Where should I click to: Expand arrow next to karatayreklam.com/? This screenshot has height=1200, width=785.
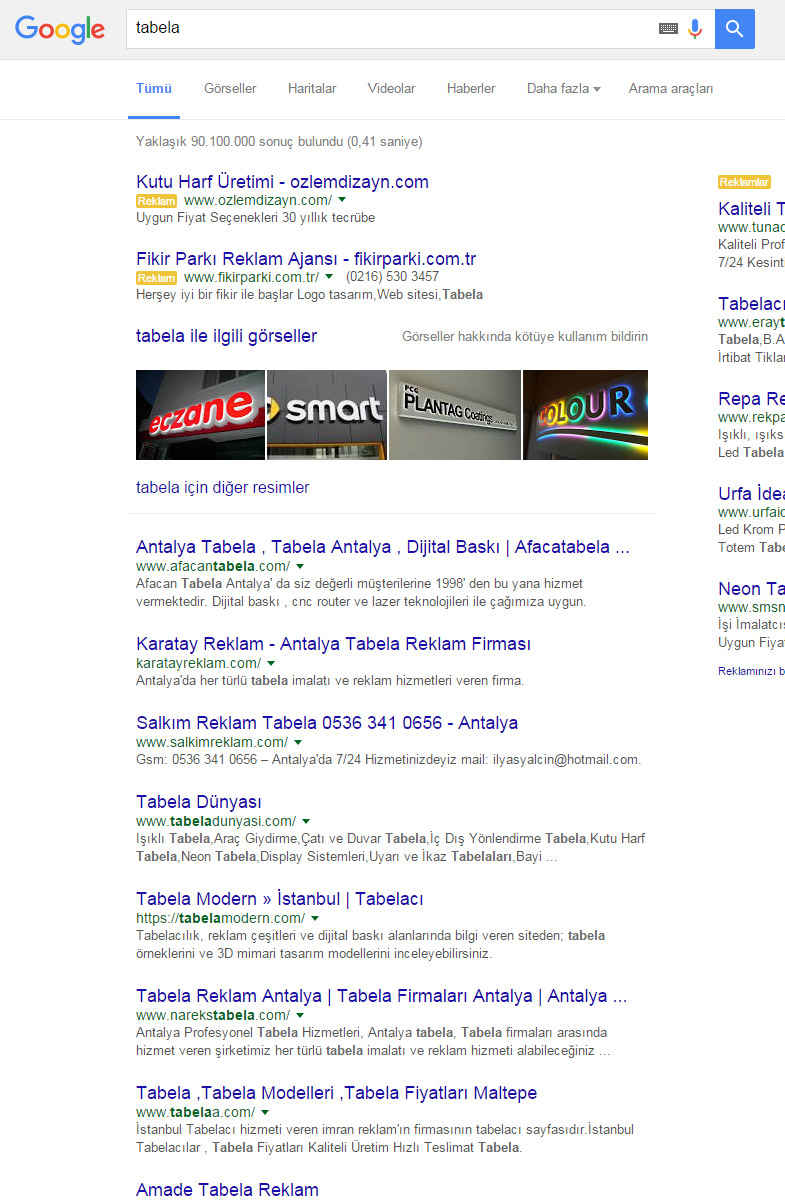270,663
